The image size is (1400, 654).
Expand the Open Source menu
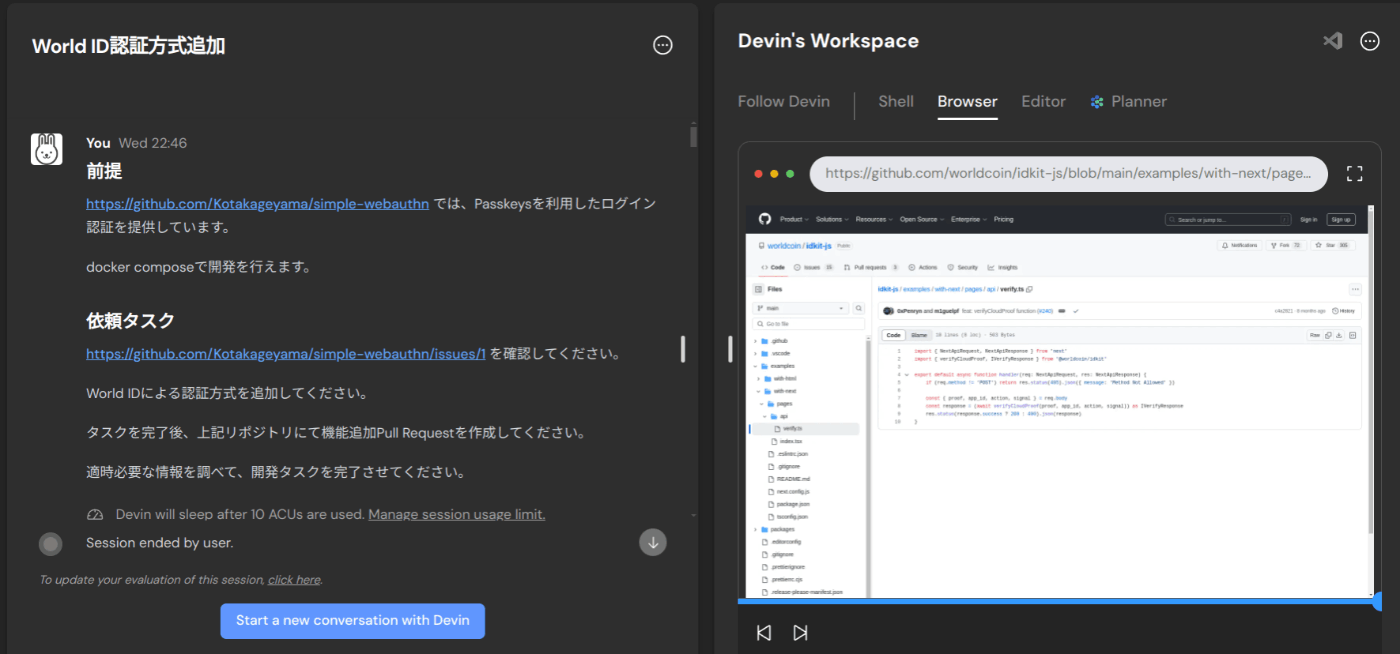coord(921,219)
